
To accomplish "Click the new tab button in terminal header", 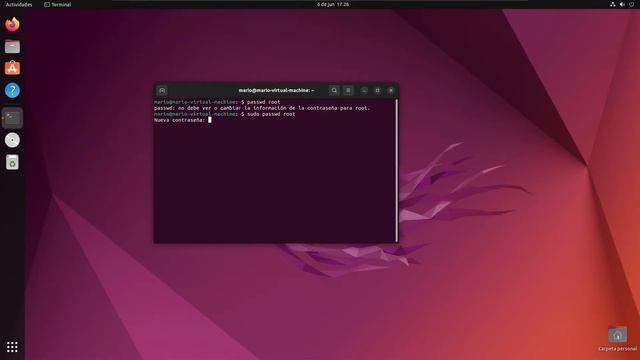I will 162,91.
